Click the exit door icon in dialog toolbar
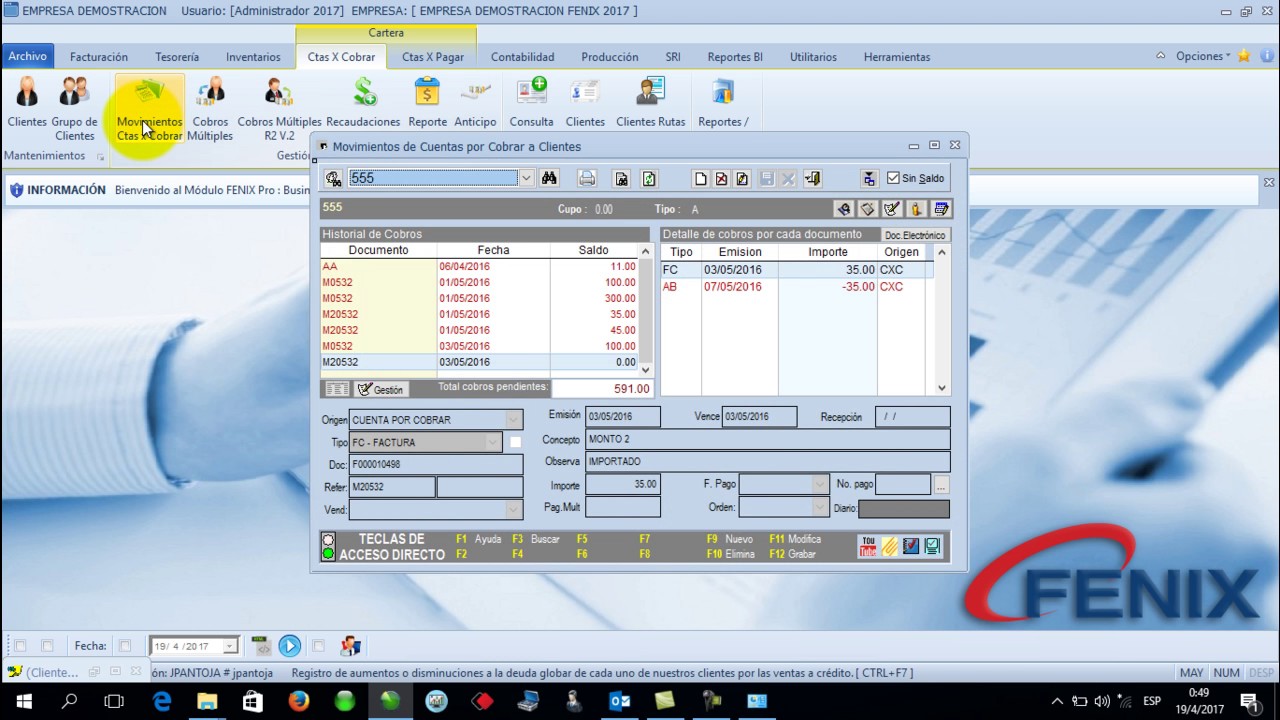The image size is (1280, 720). tap(812, 179)
